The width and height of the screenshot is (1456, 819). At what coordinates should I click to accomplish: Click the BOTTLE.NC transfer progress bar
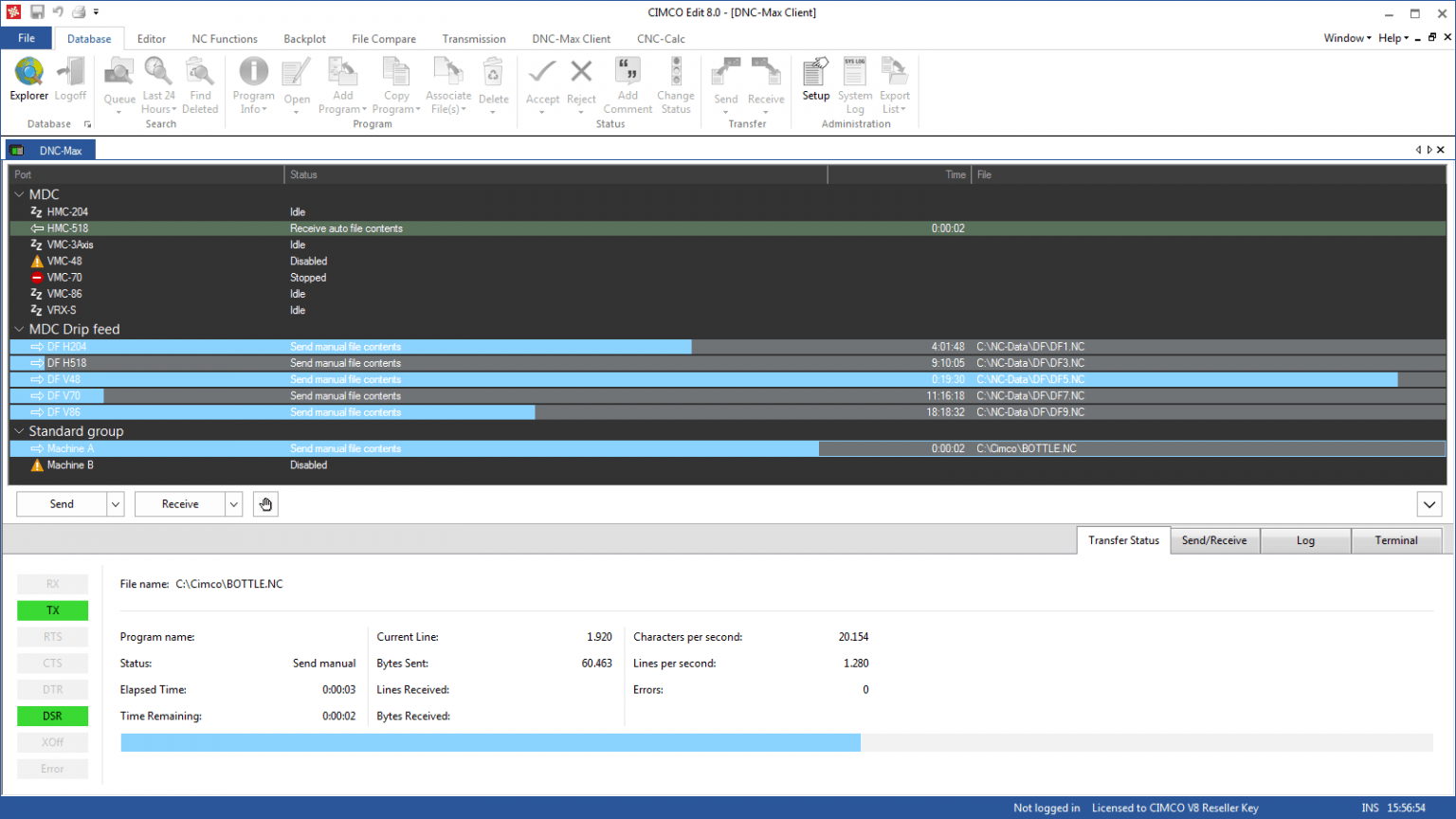coord(775,742)
